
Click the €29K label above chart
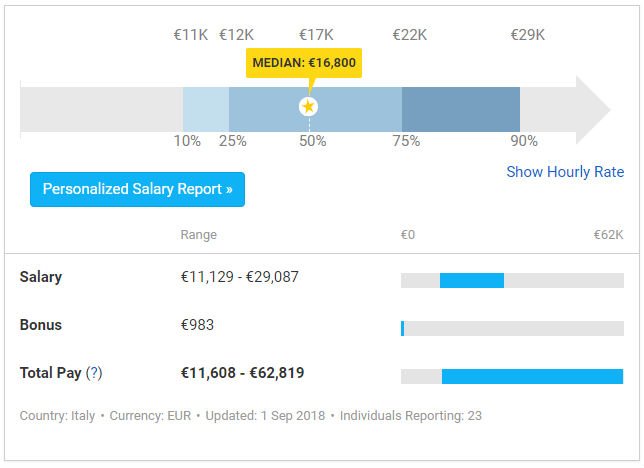[527, 35]
